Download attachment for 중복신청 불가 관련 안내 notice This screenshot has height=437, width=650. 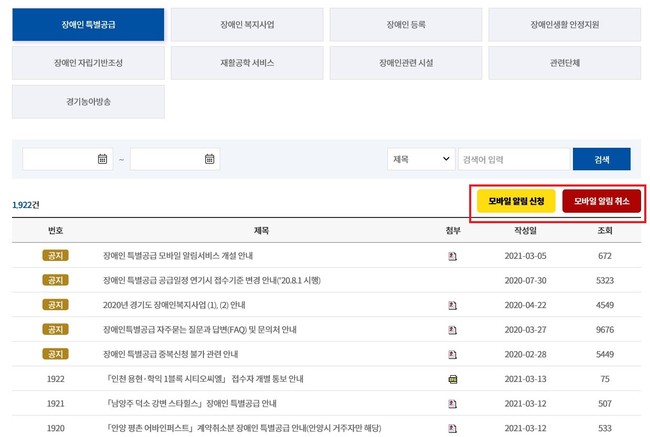pos(452,354)
